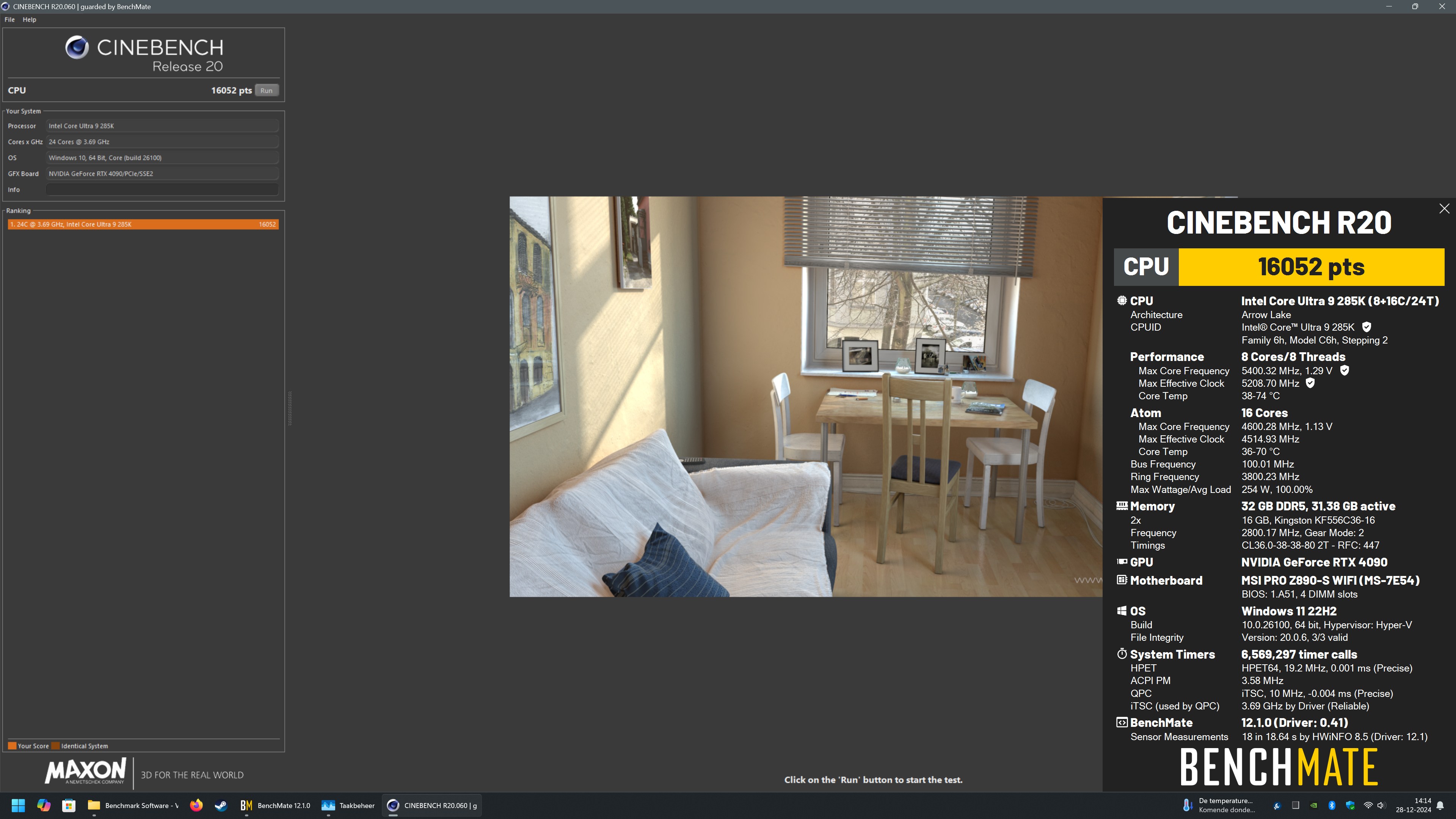Open volume control in system tray
The height and width of the screenshot is (819, 1456).
point(1381,805)
